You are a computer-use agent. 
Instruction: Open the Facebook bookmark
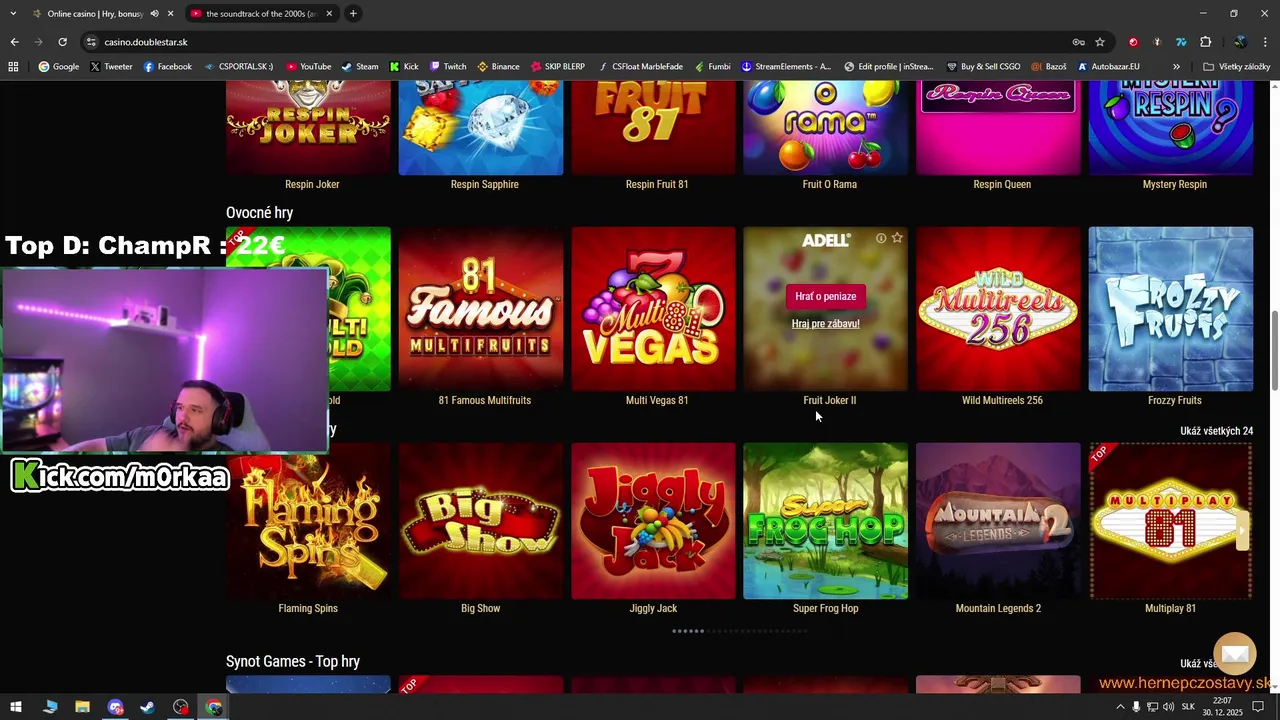pyautogui.click(x=168, y=67)
